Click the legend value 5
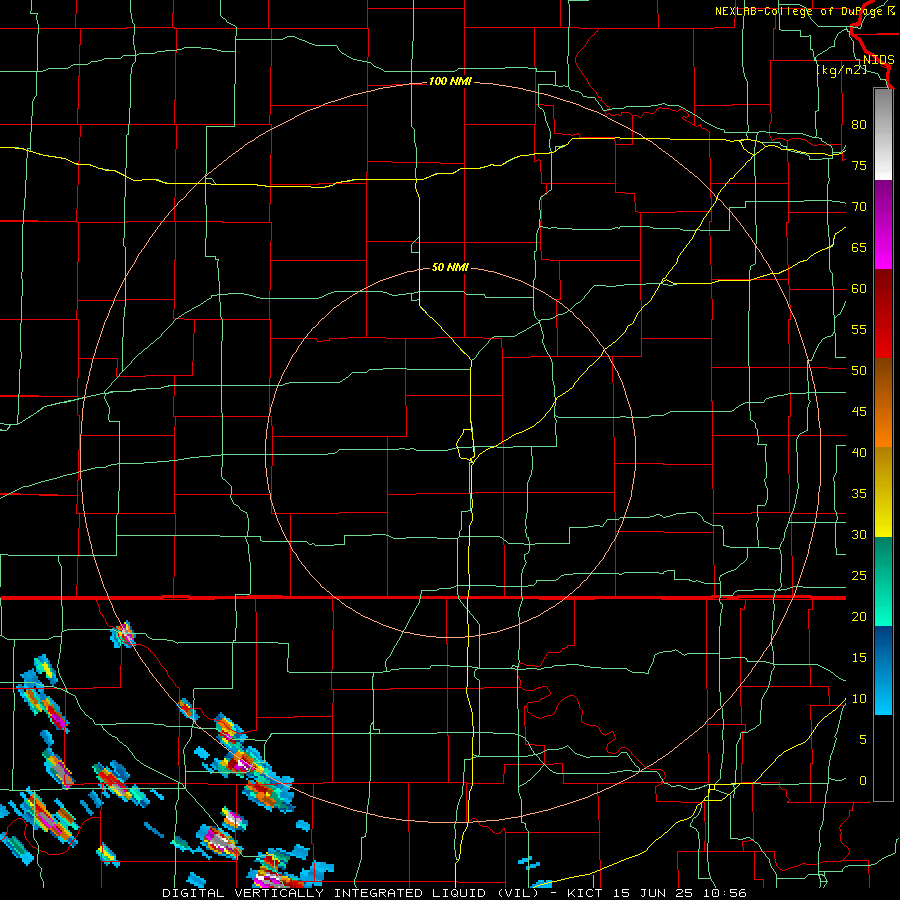Screen dimensions: 900x900 click(x=863, y=740)
